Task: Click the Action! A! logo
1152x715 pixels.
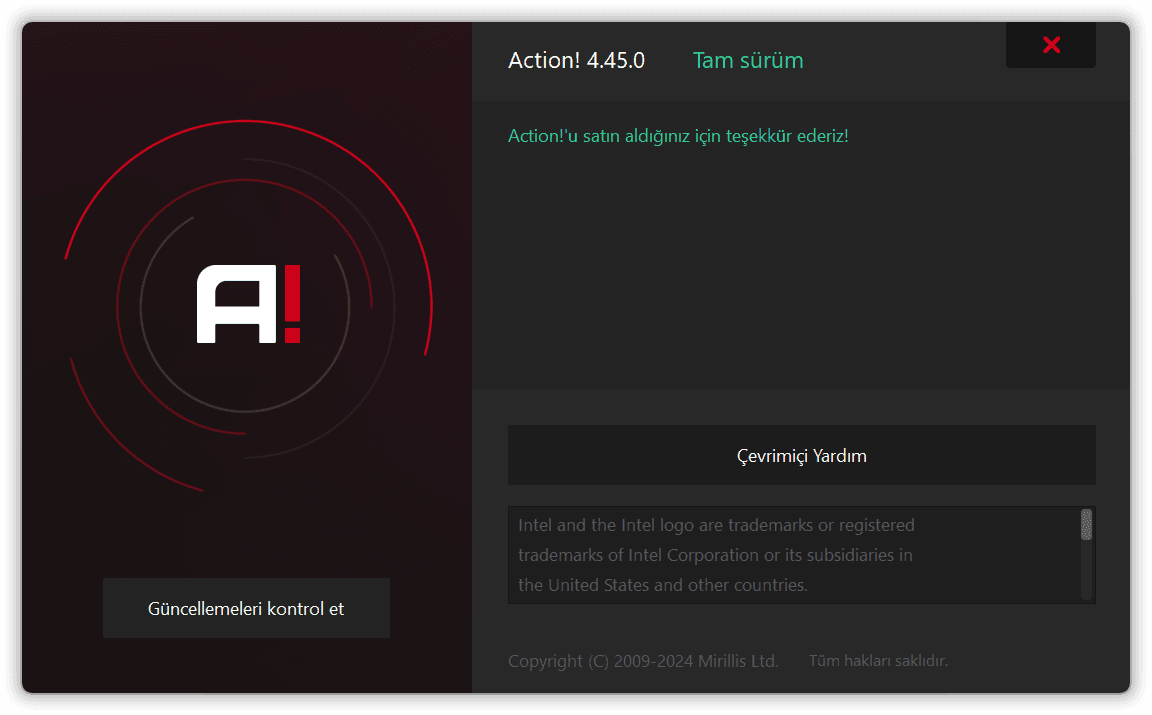Action: (248, 304)
